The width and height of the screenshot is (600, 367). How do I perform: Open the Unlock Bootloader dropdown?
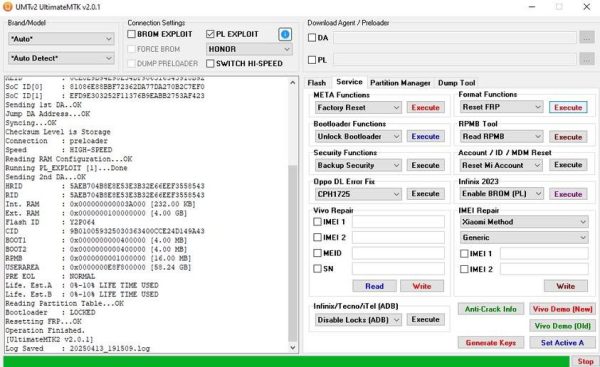click(x=358, y=136)
